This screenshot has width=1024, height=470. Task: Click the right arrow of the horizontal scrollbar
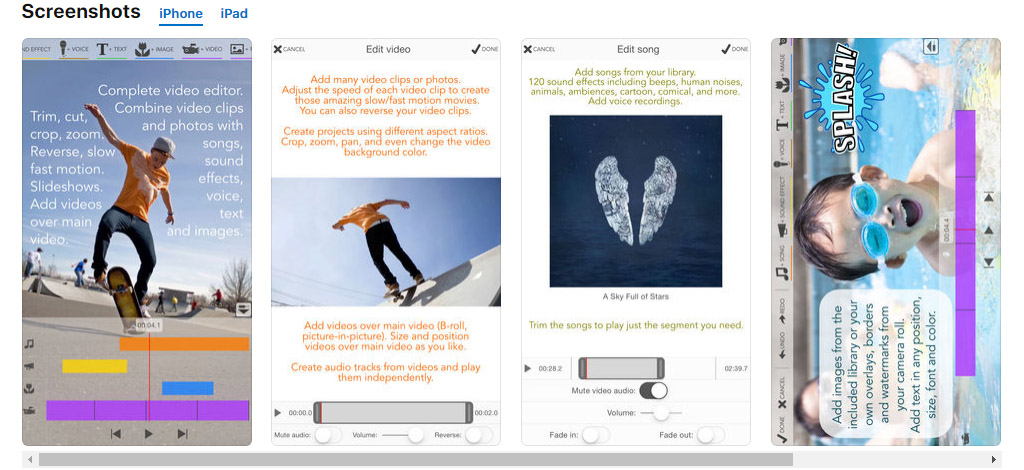coord(993,460)
